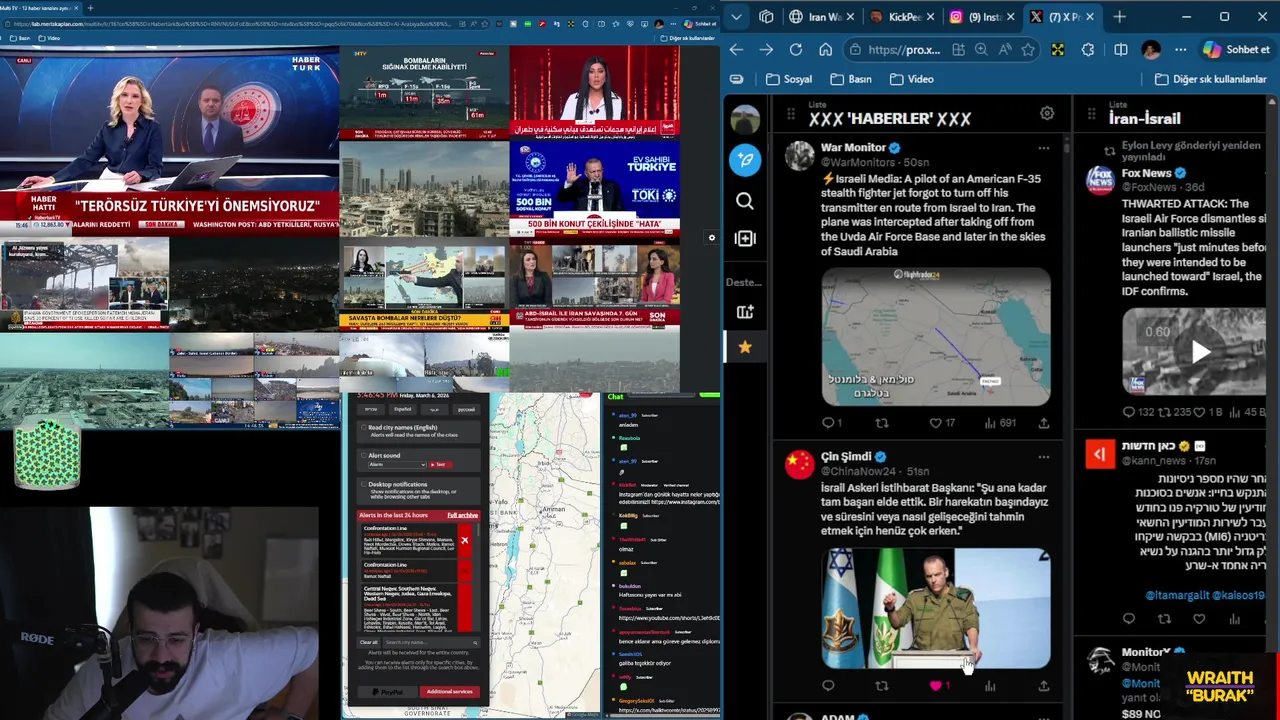This screenshot has height=720, width=1280.
Task: Enable the Alert sound checkbox
Action: click(x=363, y=455)
